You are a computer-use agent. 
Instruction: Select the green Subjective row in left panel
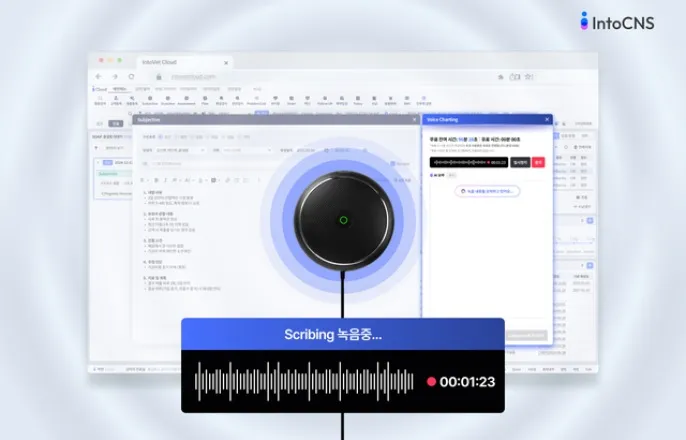click(x=114, y=174)
